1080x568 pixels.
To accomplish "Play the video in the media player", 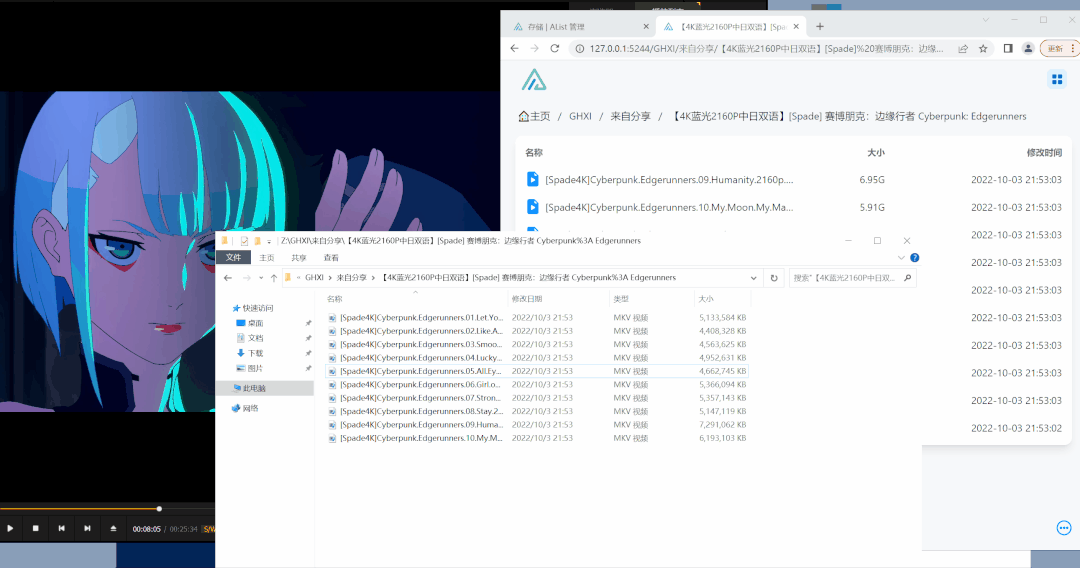I will tap(10, 529).
